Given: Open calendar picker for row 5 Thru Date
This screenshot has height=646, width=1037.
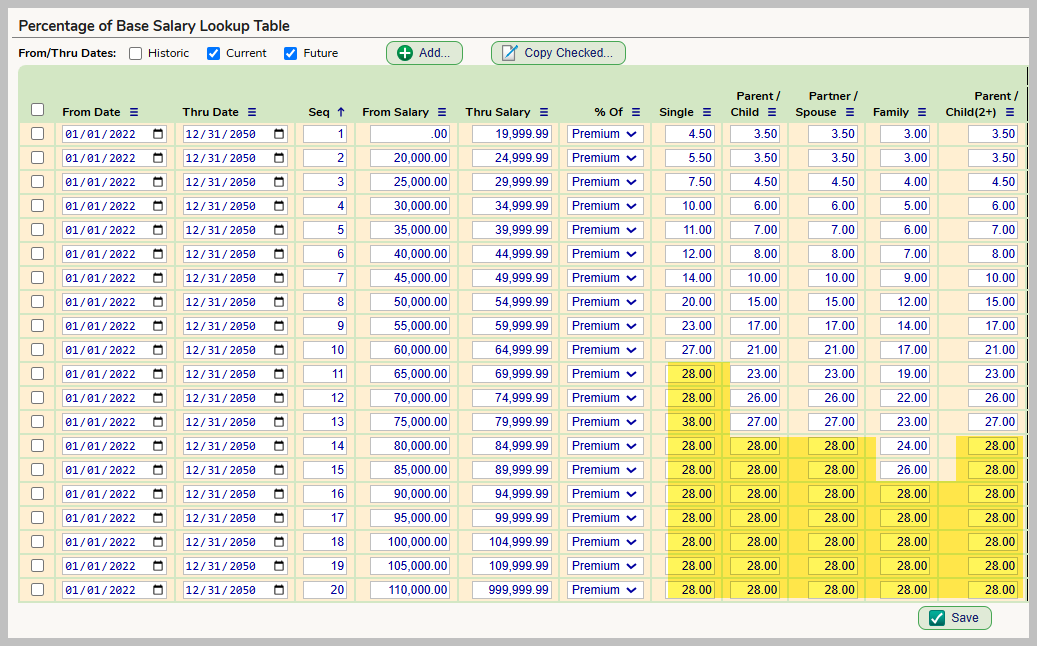Looking at the screenshot, I should (x=278, y=230).
